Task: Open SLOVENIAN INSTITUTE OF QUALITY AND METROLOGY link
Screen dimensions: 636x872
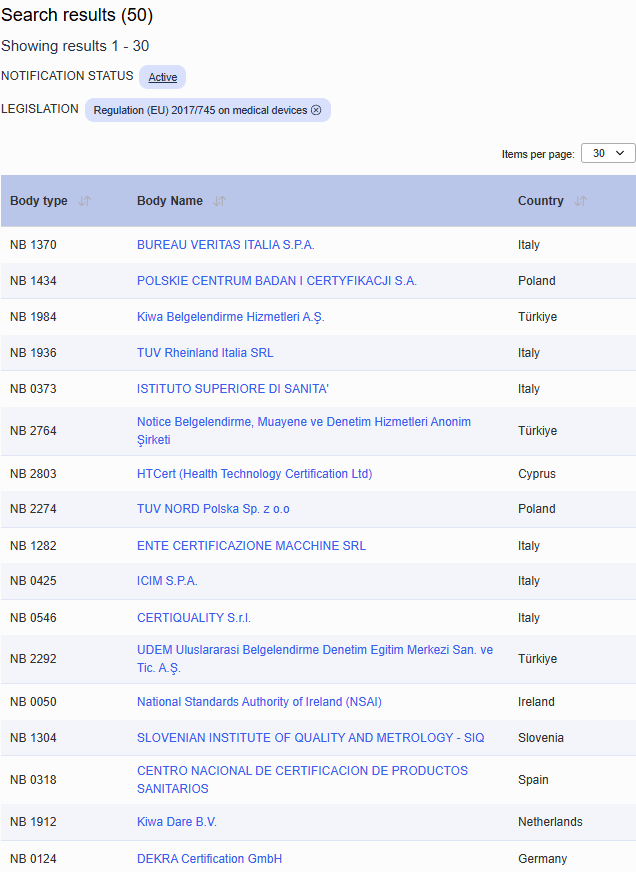Action: 311,737
